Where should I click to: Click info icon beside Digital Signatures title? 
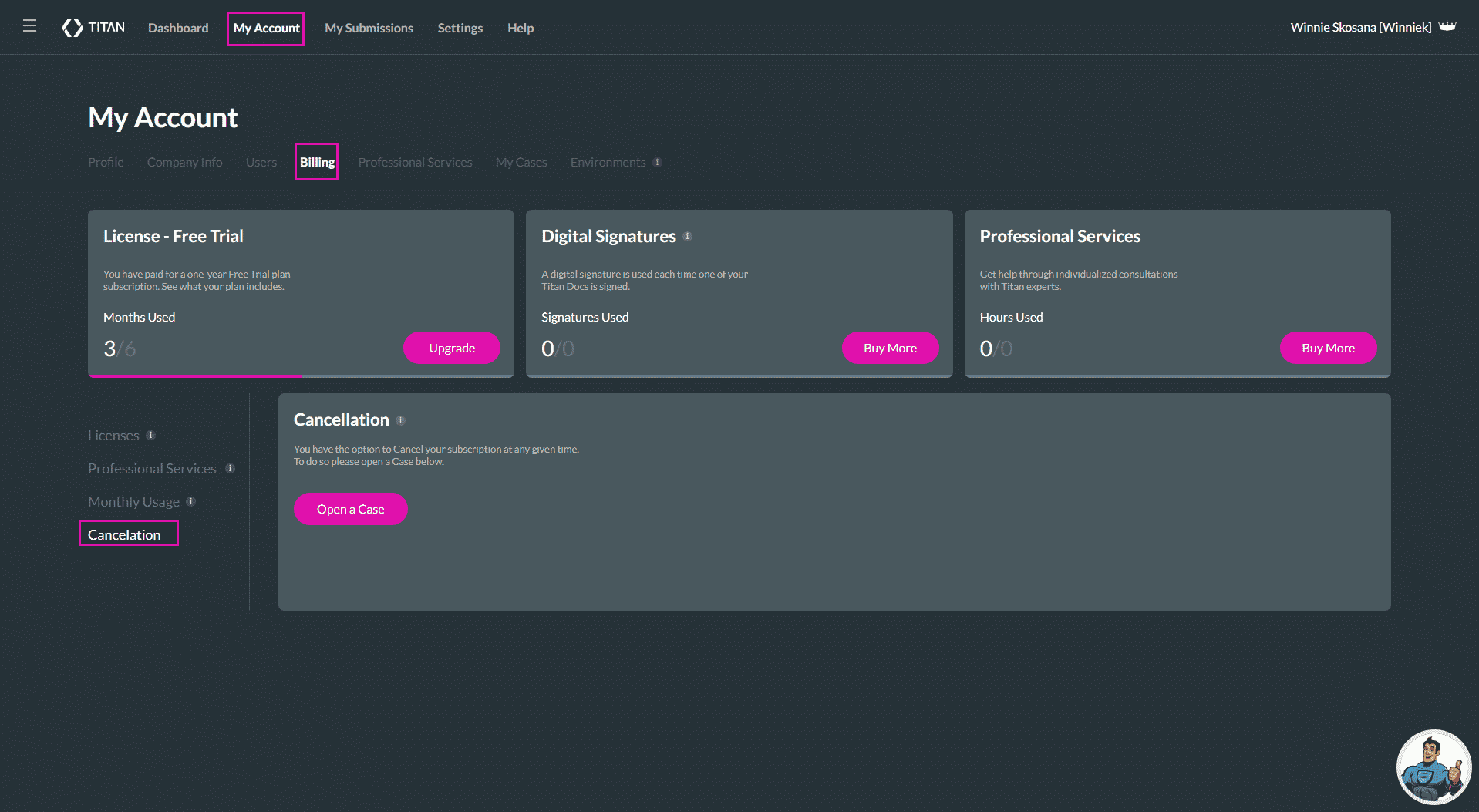[687, 236]
